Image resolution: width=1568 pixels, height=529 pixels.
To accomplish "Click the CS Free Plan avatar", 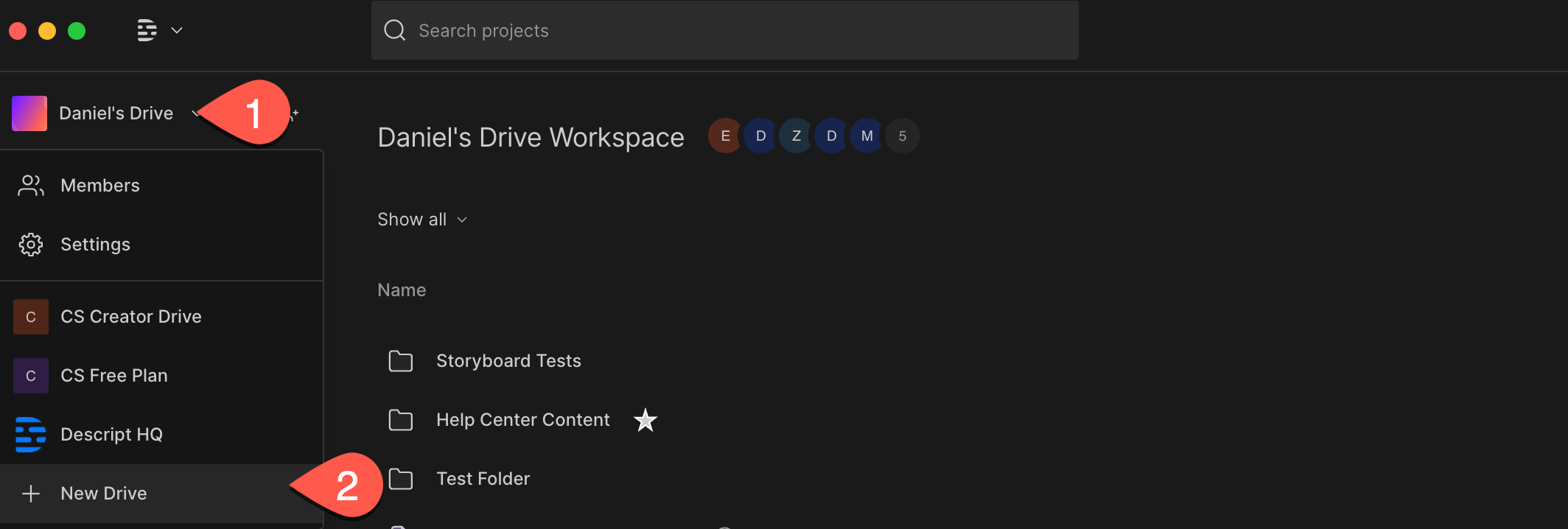I will pos(31,376).
